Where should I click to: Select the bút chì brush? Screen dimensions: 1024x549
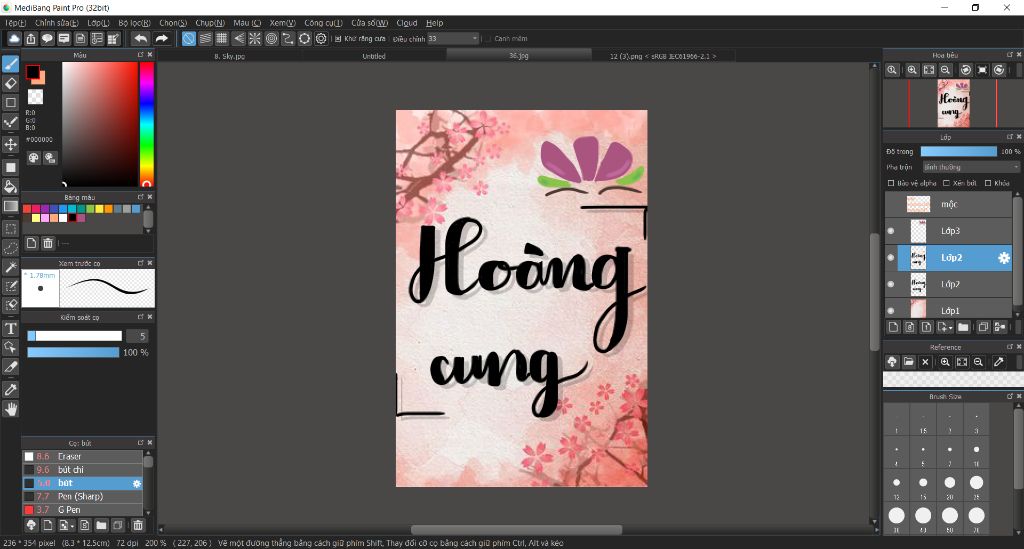[x=83, y=469]
